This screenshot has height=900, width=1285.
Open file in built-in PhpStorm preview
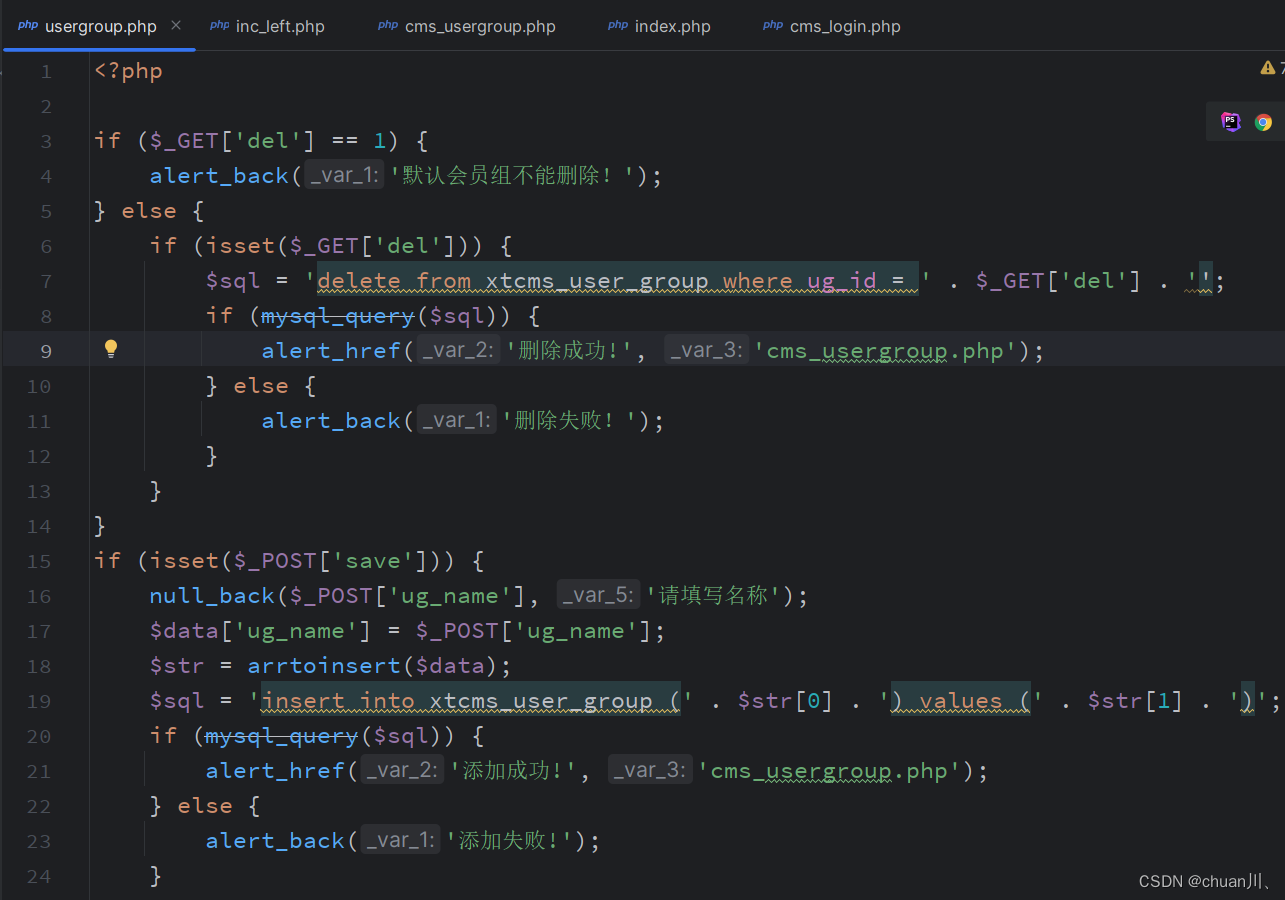1231,122
